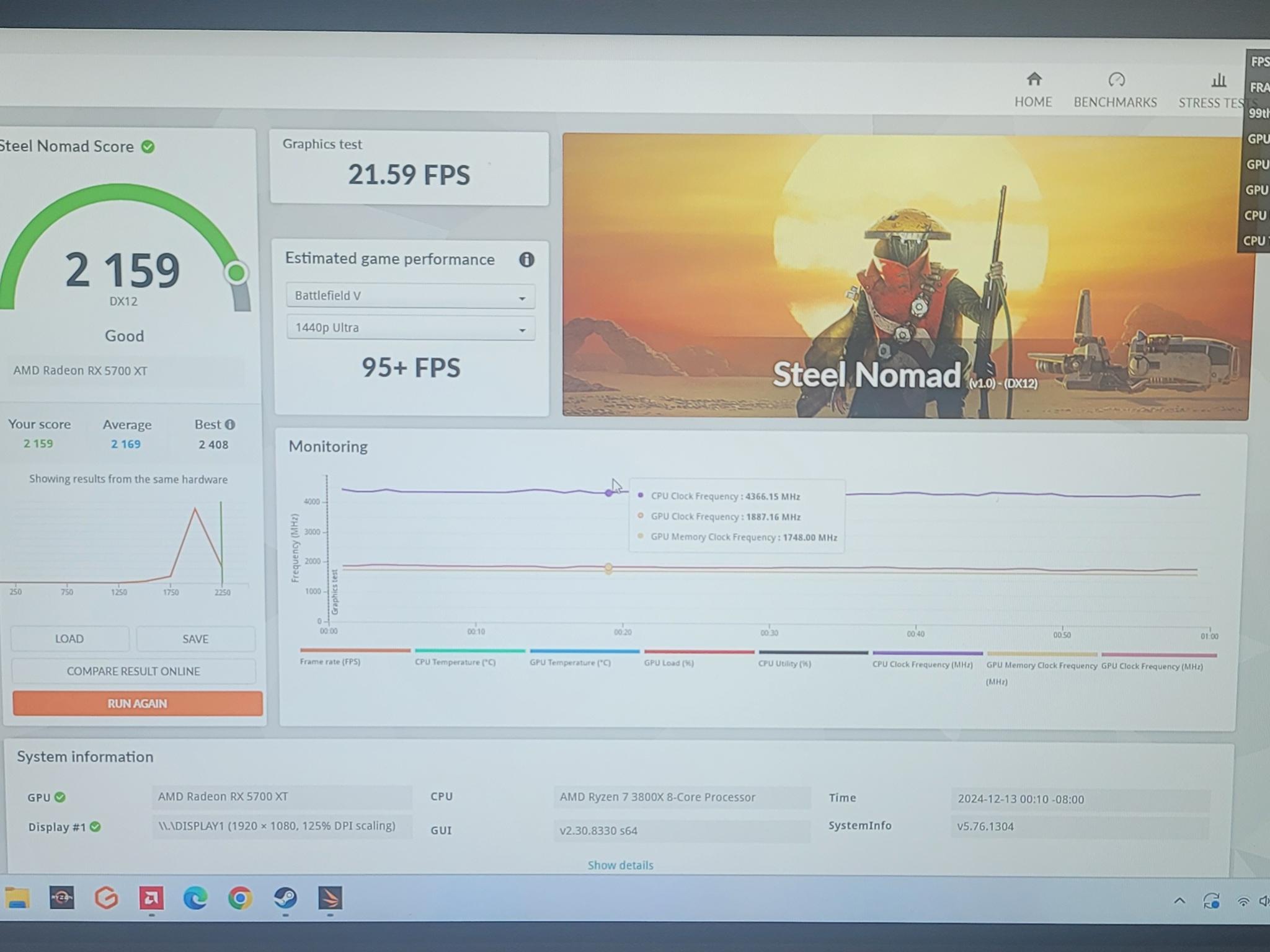Viewport: 1270px width, 952px height.
Task: Toggle the CPU Temperature chart legend
Action: point(469,657)
